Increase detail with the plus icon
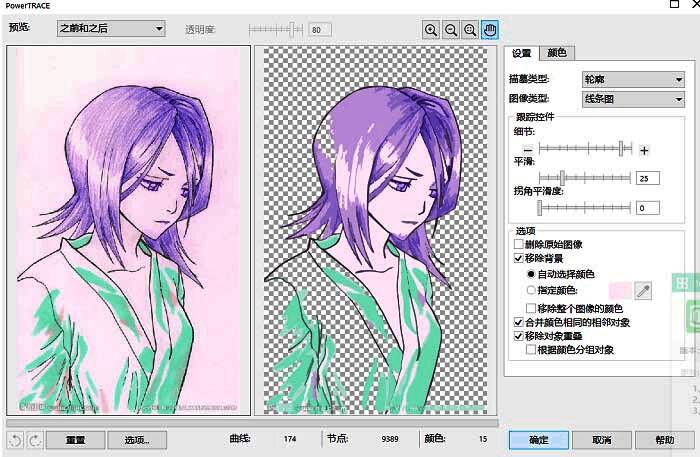 [645, 150]
